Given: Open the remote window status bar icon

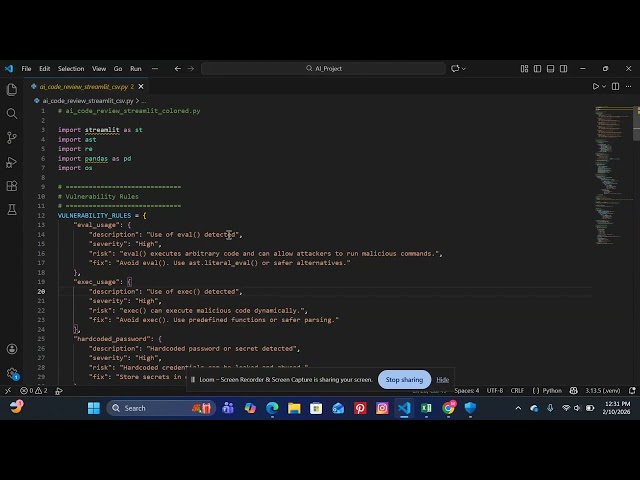Looking at the screenshot, I should coord(8,391).
